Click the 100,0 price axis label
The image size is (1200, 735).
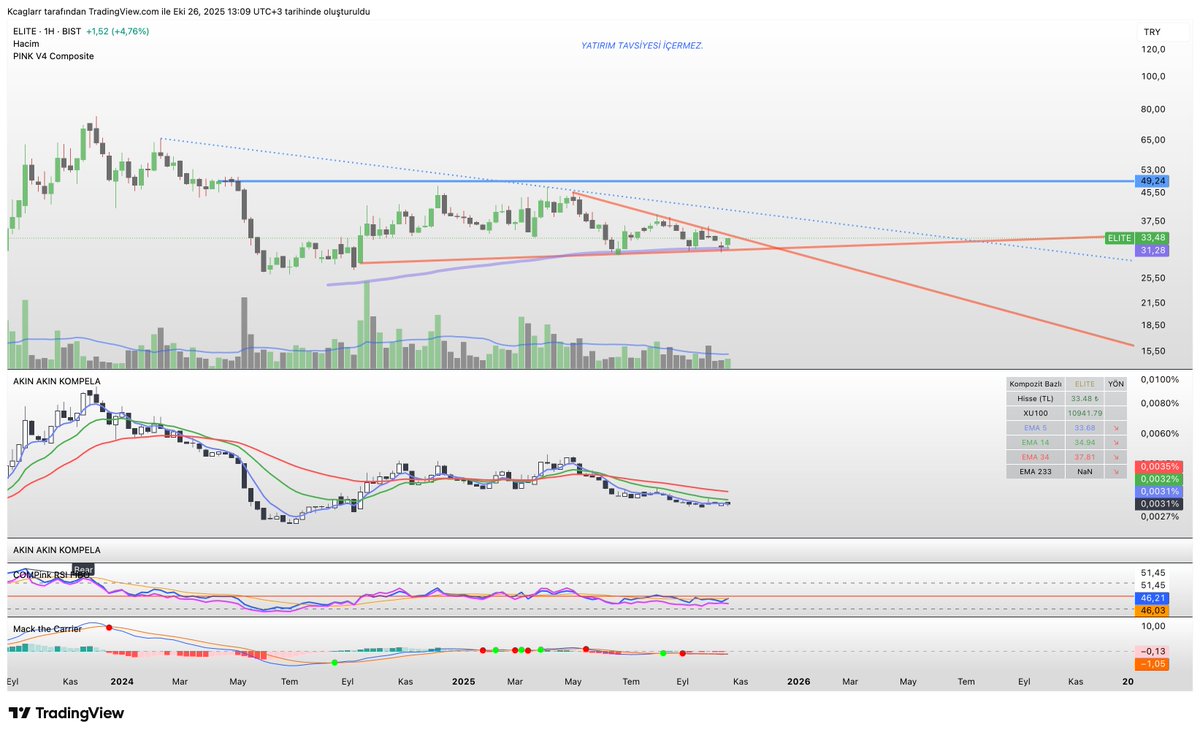[1153, 76]
